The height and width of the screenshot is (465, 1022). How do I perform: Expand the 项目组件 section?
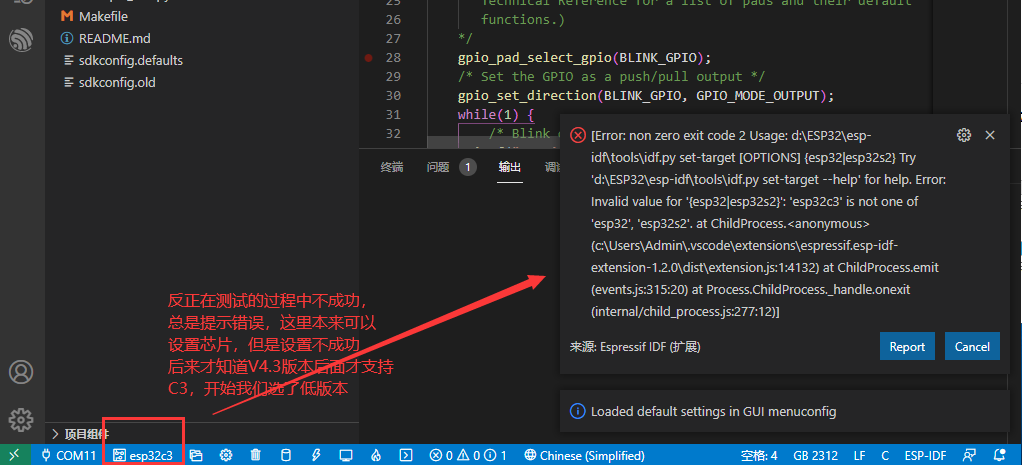80,434
